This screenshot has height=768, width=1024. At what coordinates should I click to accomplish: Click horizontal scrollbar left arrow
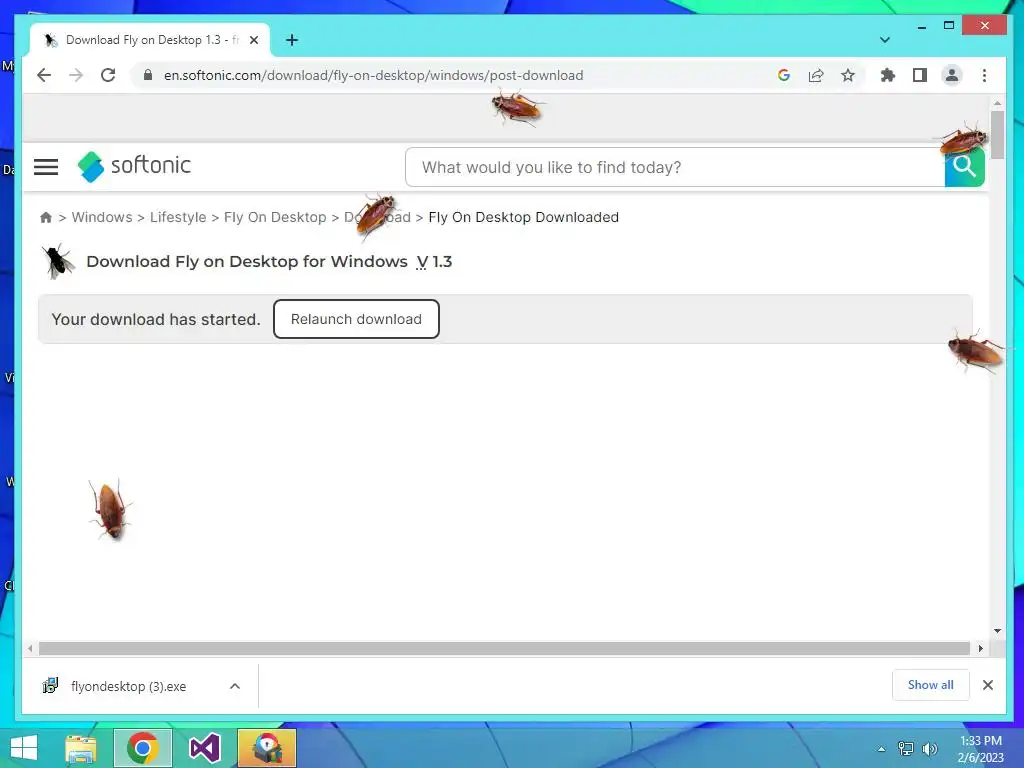30,648
